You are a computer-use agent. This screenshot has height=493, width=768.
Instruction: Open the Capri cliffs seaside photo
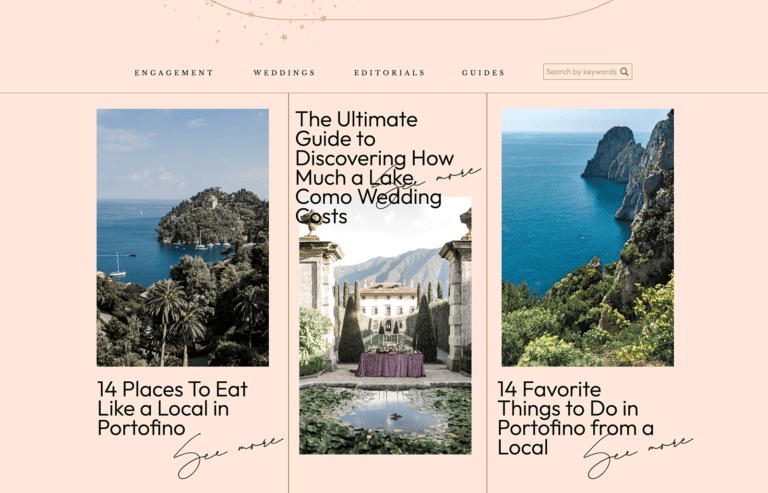pyautogui.click(x=588, y=237)
